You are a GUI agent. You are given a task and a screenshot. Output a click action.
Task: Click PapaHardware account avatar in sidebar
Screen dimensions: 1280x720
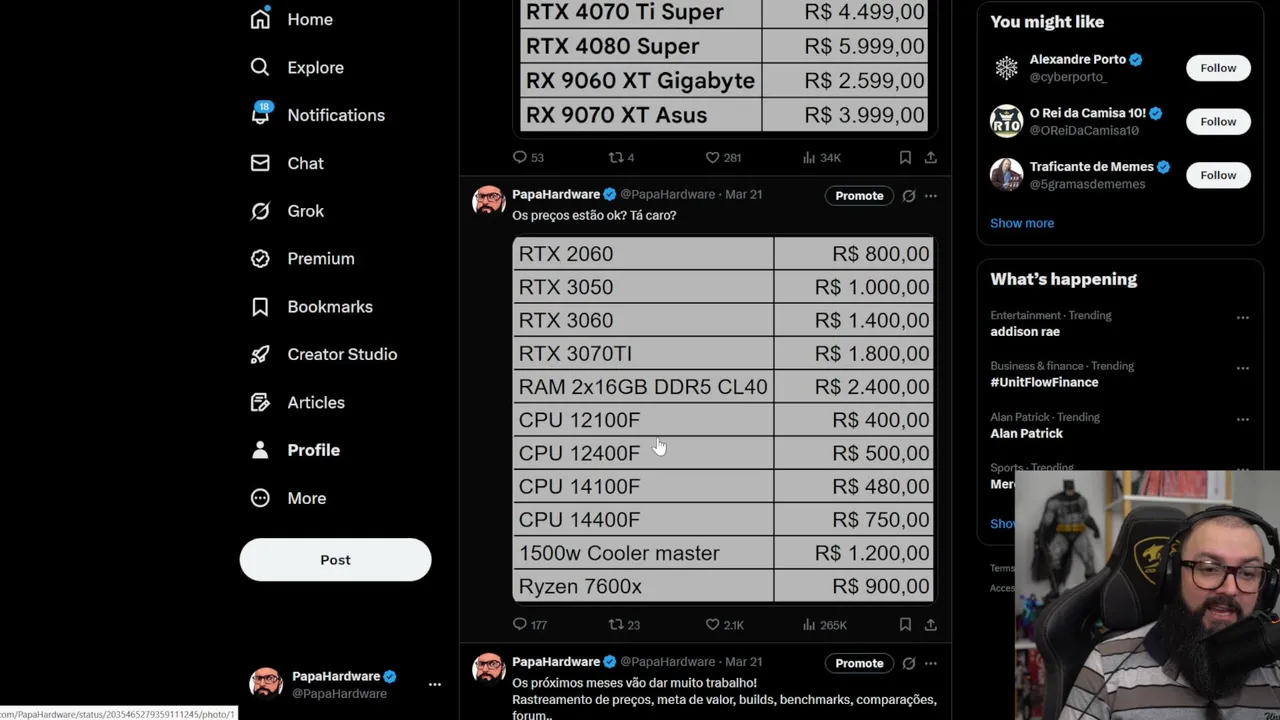coord(265,685)
